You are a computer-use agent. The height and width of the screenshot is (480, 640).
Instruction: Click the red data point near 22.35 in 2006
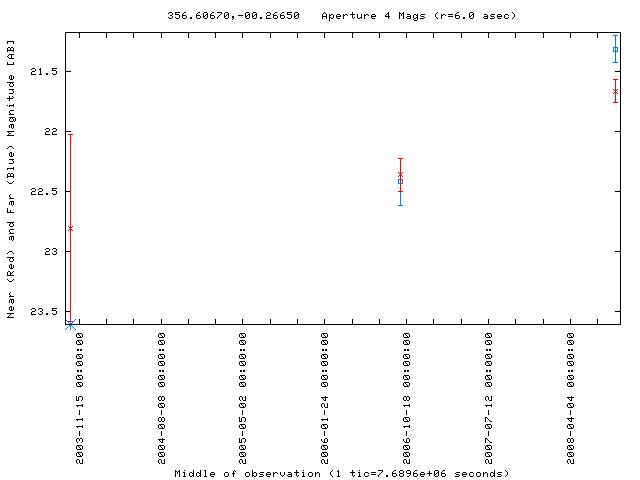400,175
